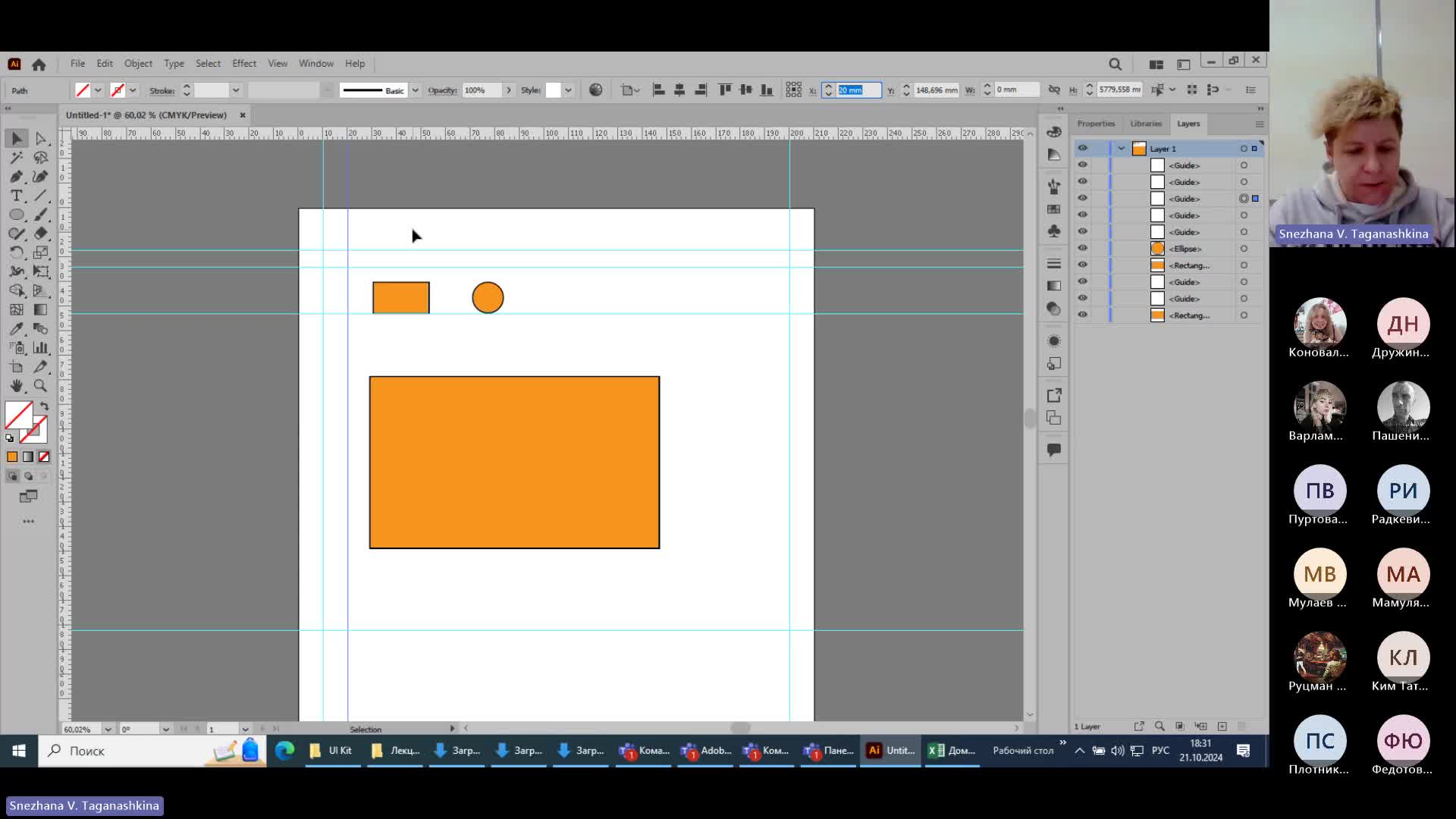
Task: Open the Stroke weight dropdown
Action: [236, 90]
